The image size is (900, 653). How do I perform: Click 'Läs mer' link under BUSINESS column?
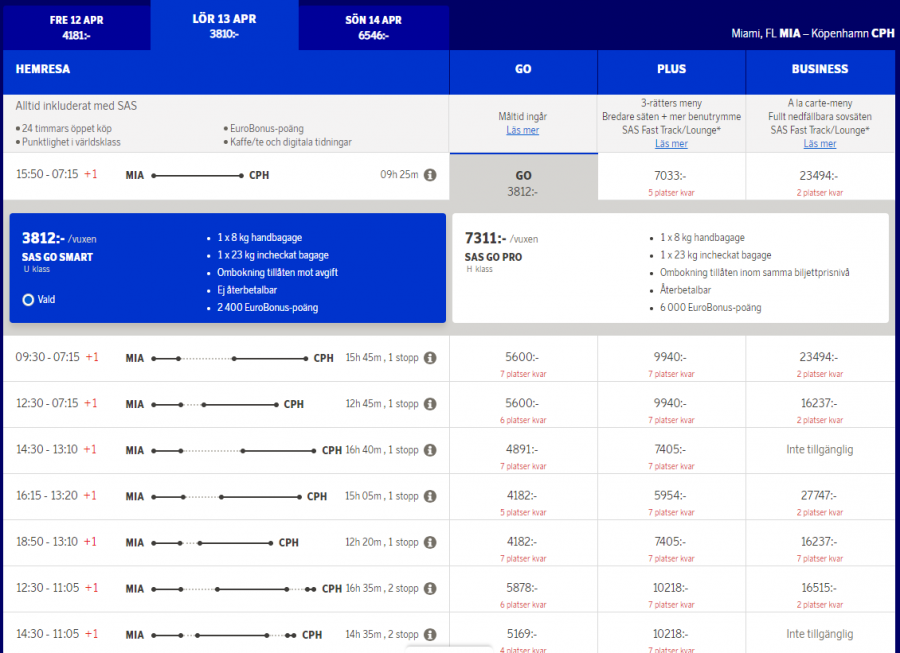[819, 144]
